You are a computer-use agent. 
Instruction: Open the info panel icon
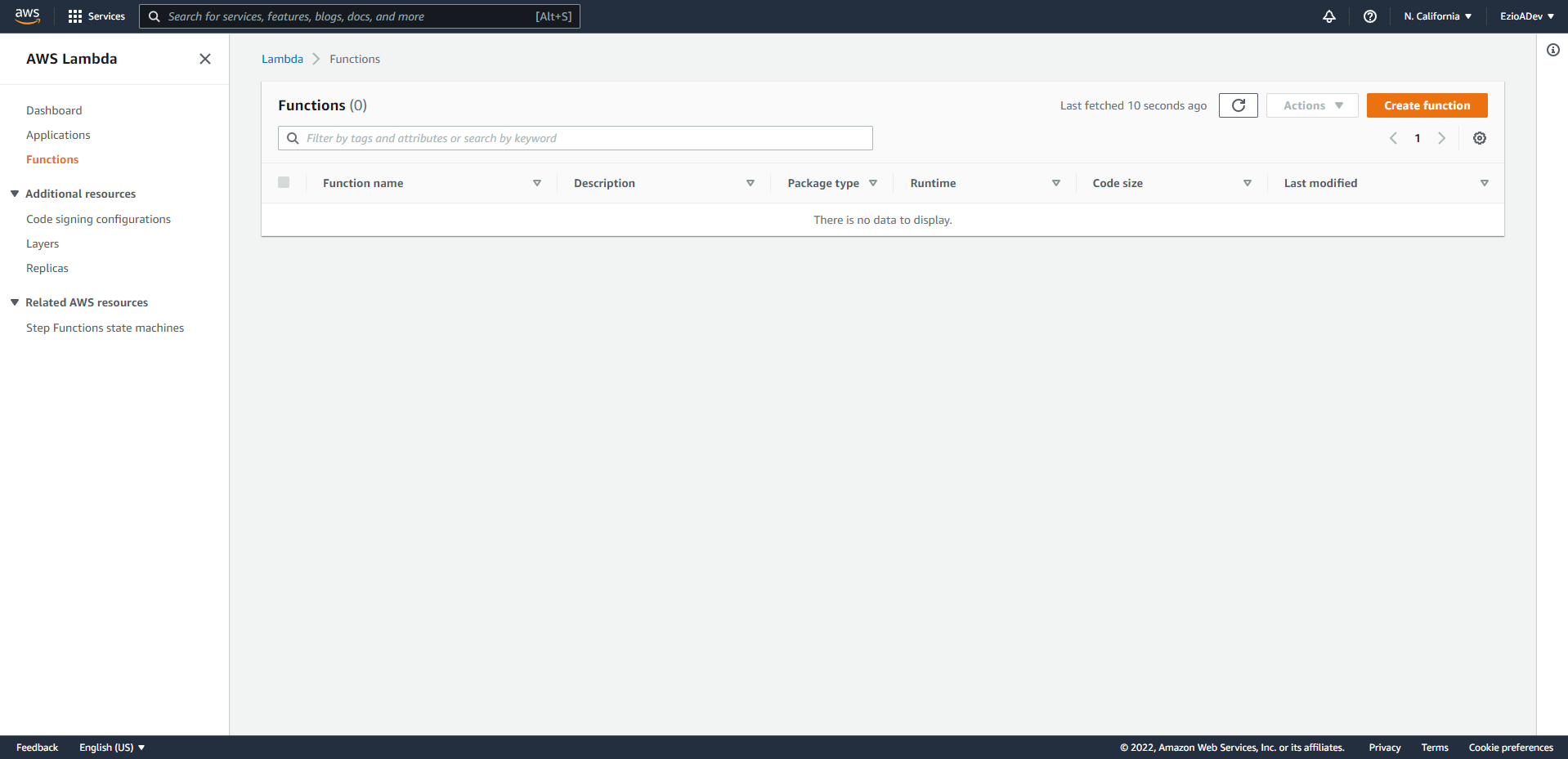[1553, 50]
